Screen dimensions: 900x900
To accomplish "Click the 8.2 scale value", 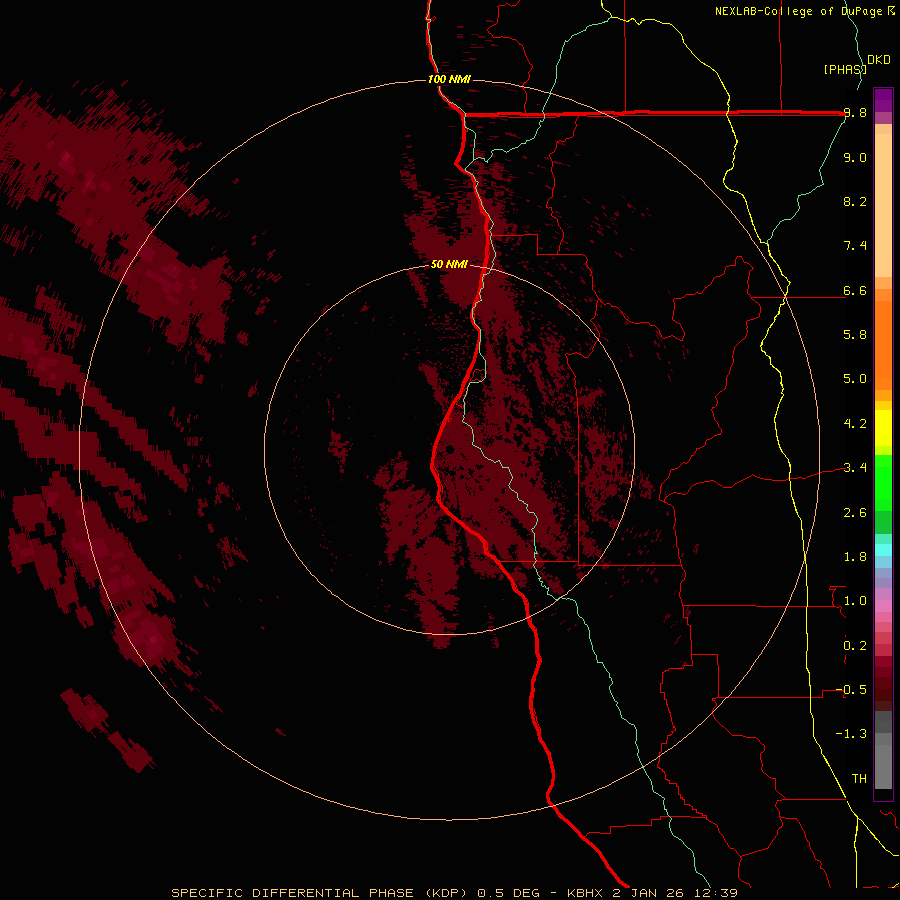I will [855, 201].
